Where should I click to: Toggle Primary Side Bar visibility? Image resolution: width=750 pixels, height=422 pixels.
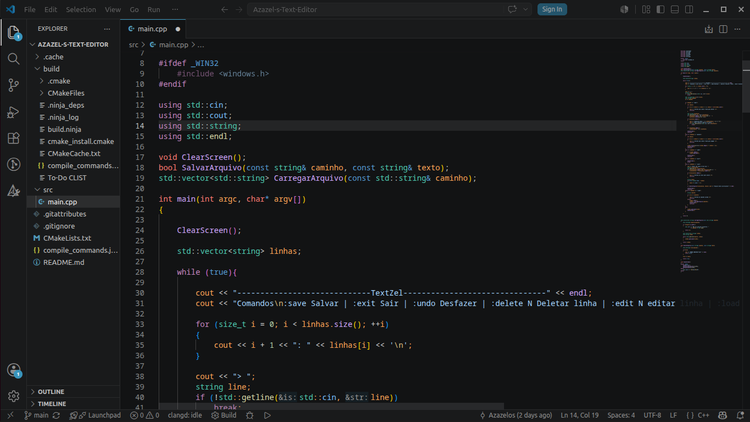pyautogui.click(x=661, y=9)
